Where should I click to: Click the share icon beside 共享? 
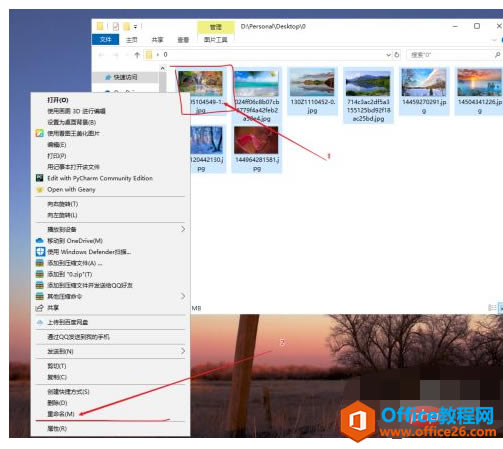click(x=39, y=308)
